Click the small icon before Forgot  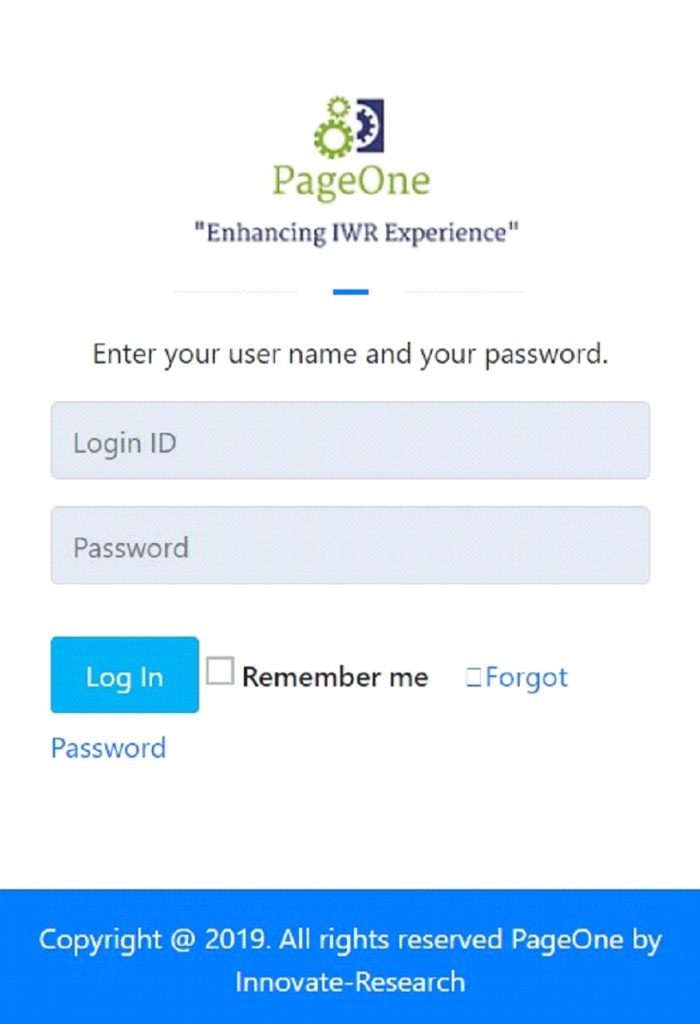coord(473,678)
